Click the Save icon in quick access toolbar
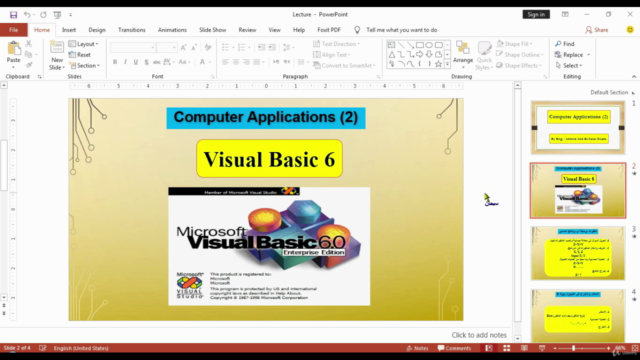Screen dimensions: 640x360 point(13,15)
